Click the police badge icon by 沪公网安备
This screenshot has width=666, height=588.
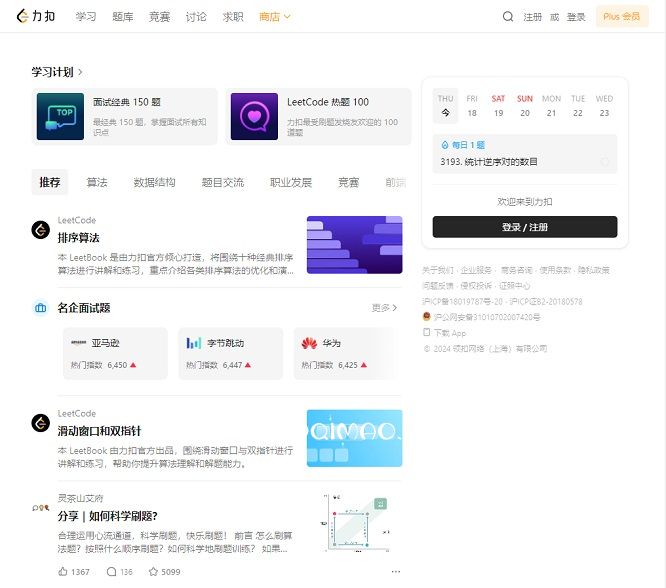click(x=426, y=316)
